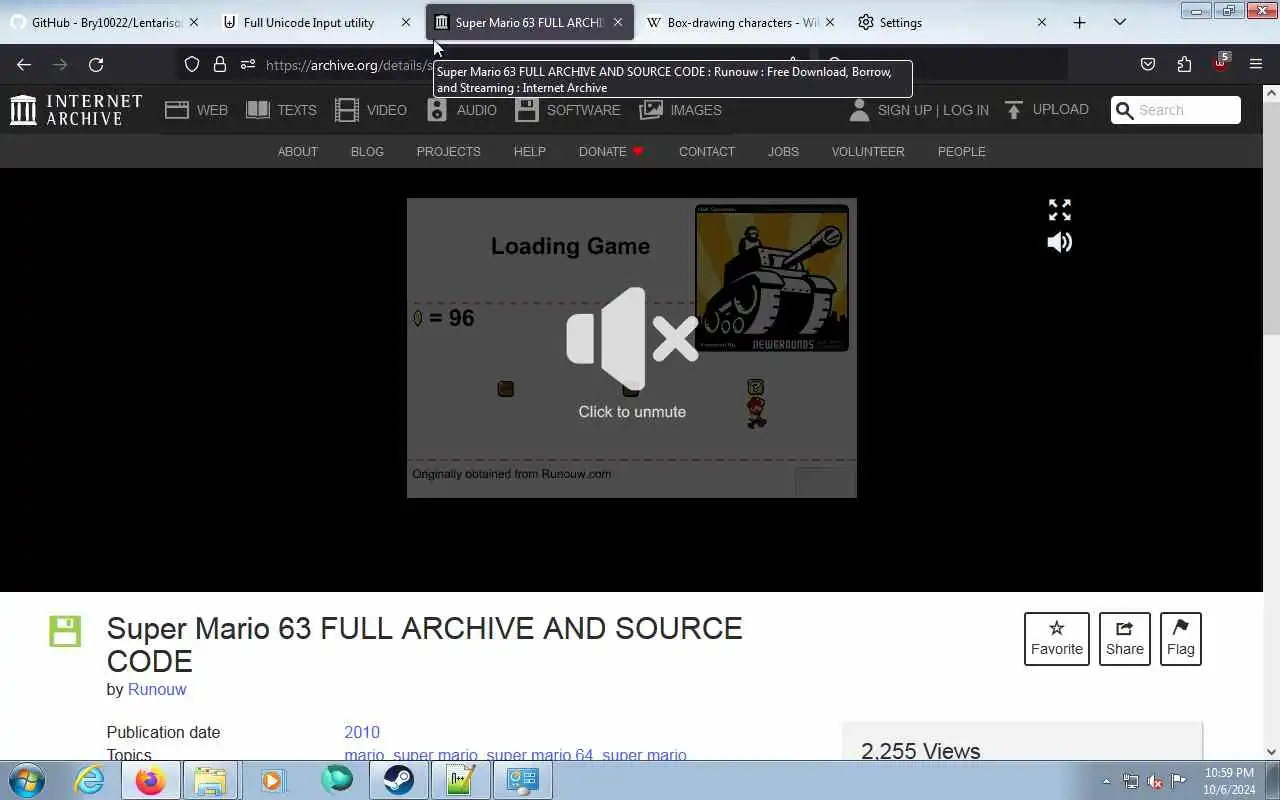The width and height of the screenshot is (1280, 800).
Task: Reload the page with refresh icon
Action: click(96, 64)
